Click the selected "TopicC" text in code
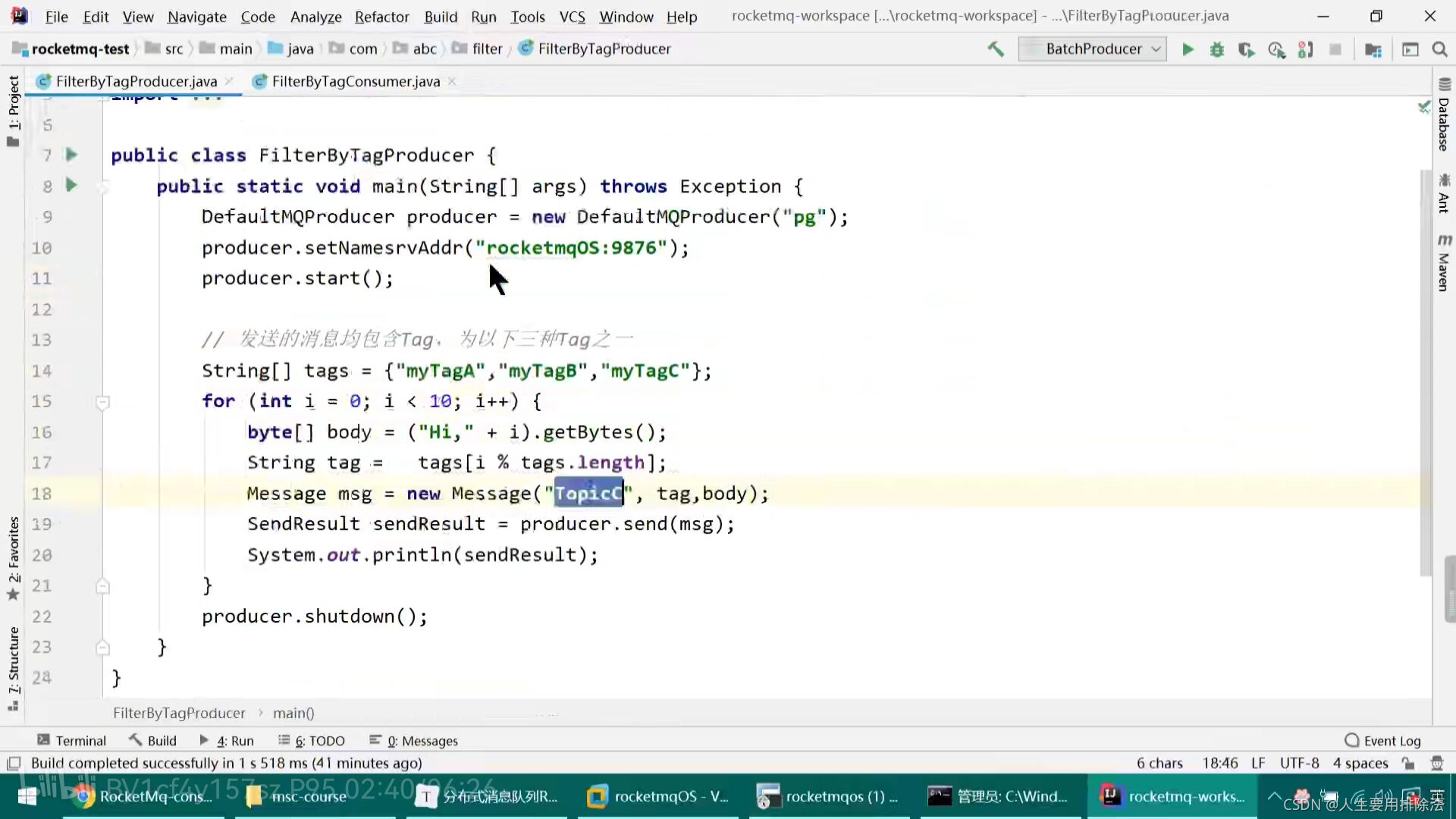The image size is (1456, 819). tap(588, 494)
